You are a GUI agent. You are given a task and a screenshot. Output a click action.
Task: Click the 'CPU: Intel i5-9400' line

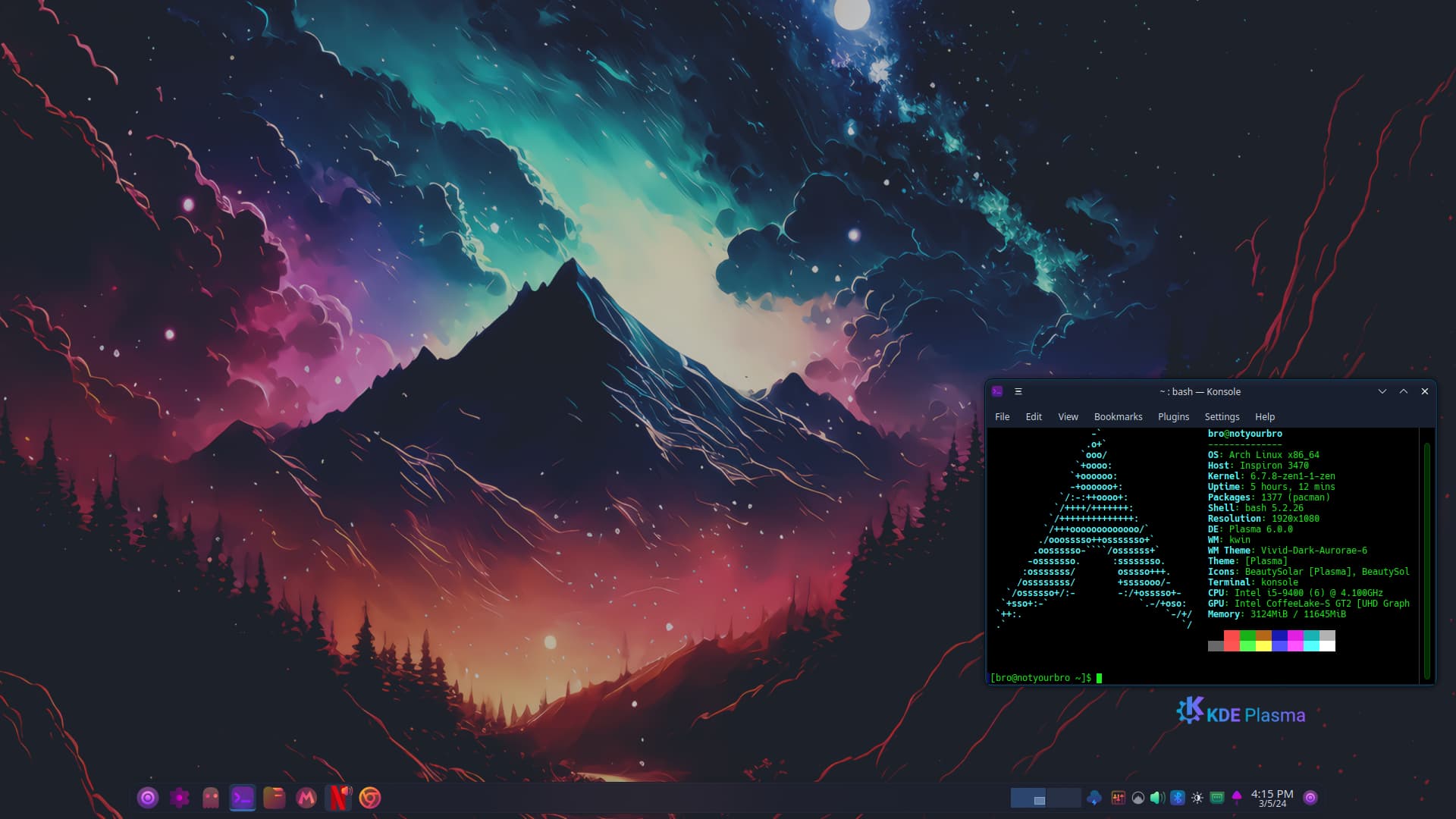(x=1295, y=593)
